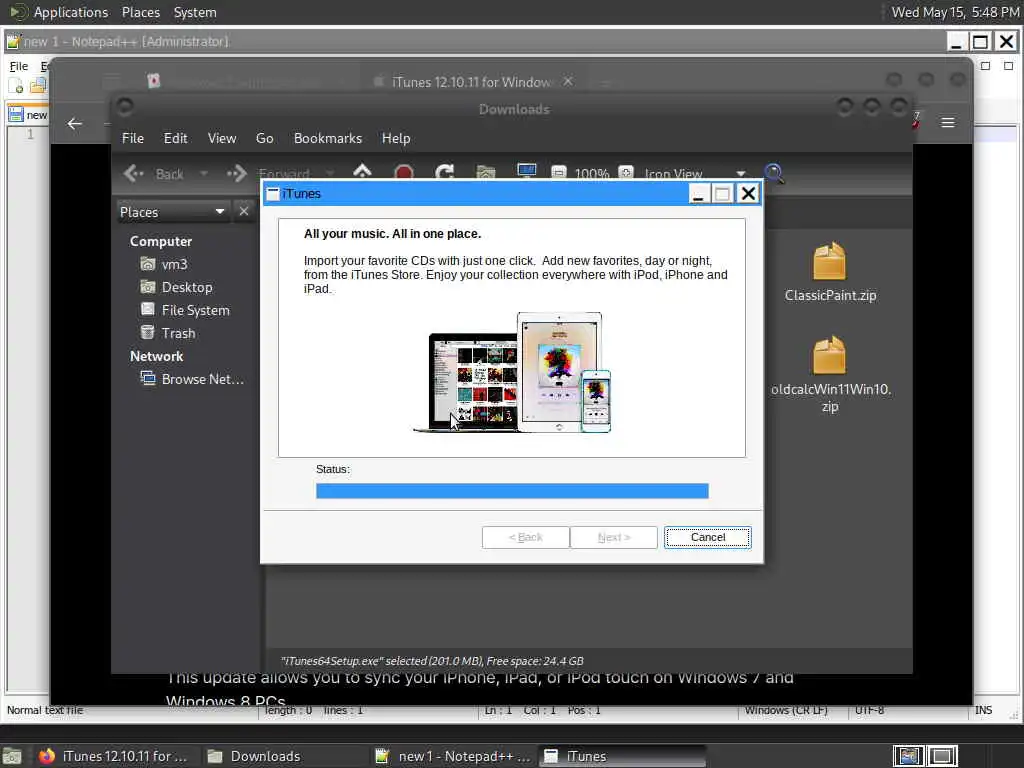
Task: Click the iTunes device artwork image
Action: click(512, 372)
